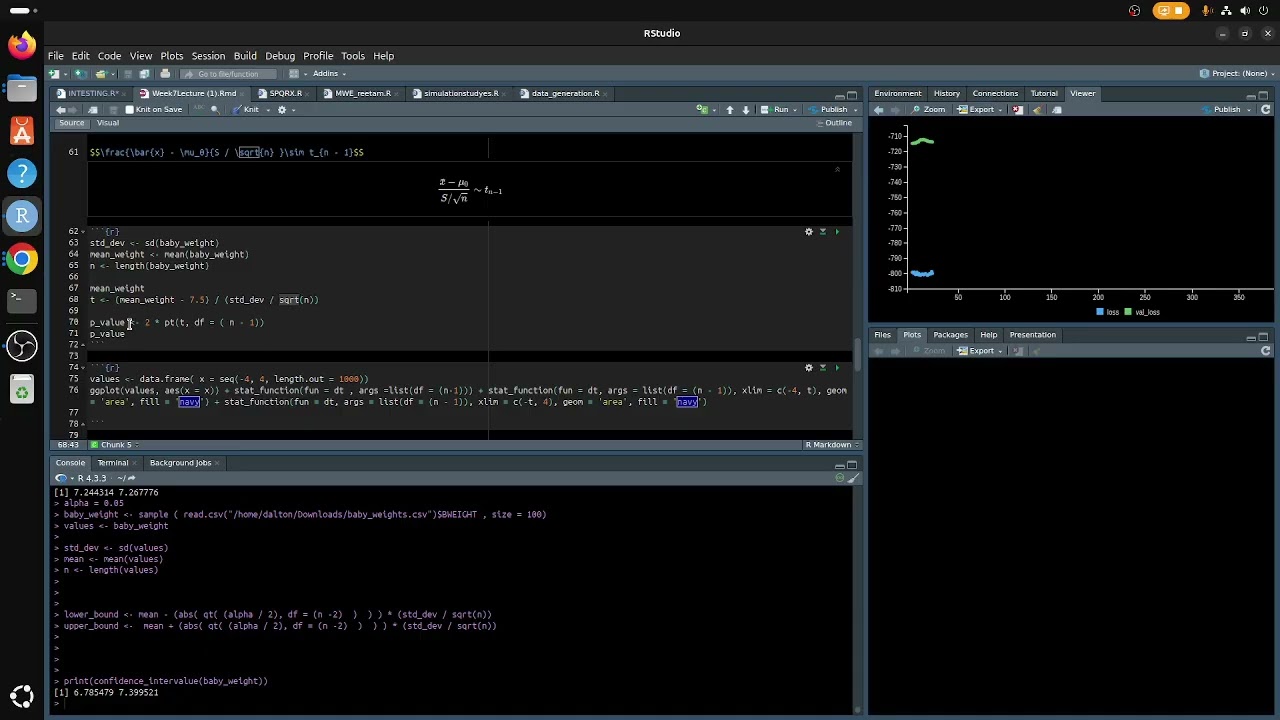Image resolution: width=1280 pixels, height=720 pixels.
Task: Toggle the loss legend series
Action: click(x=1108, y=312)
